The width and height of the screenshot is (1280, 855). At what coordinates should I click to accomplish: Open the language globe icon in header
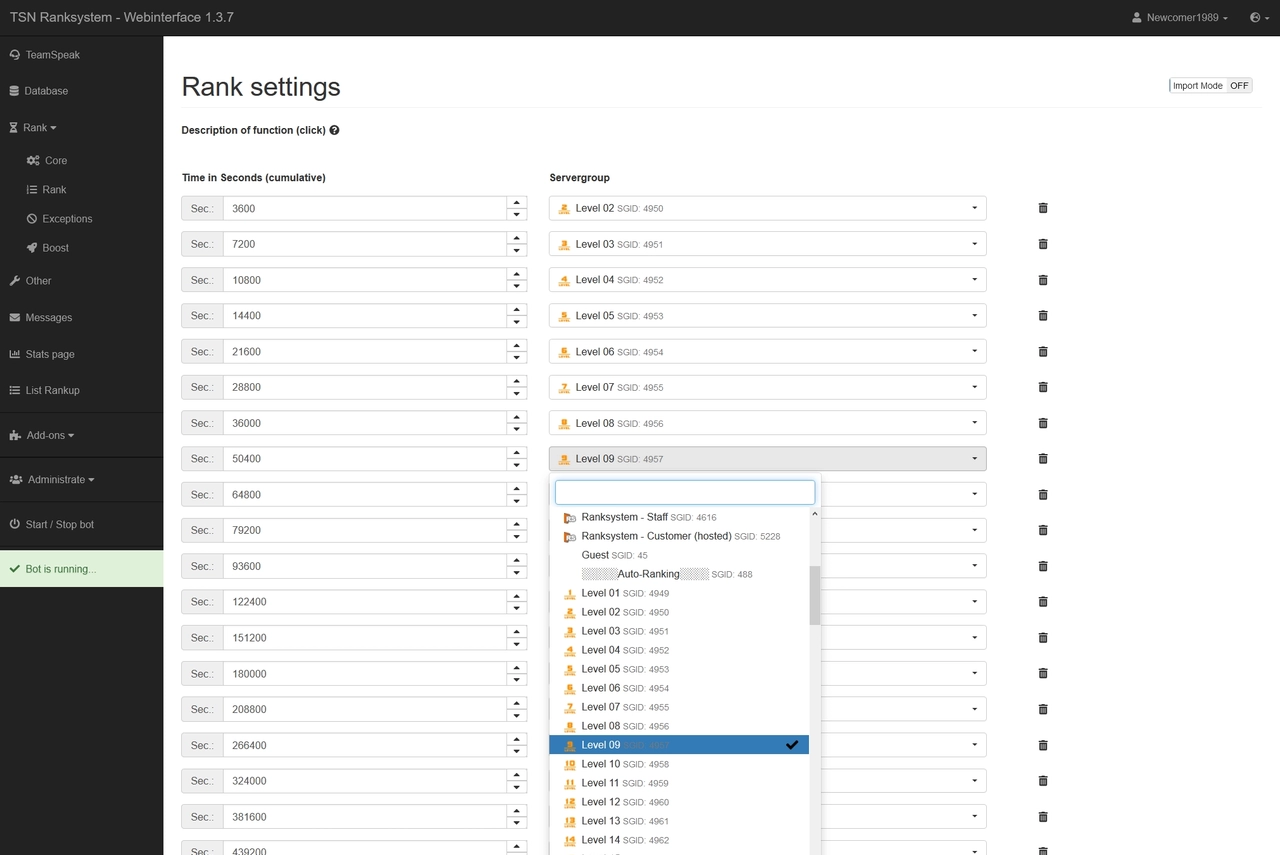pos(1256,17)
